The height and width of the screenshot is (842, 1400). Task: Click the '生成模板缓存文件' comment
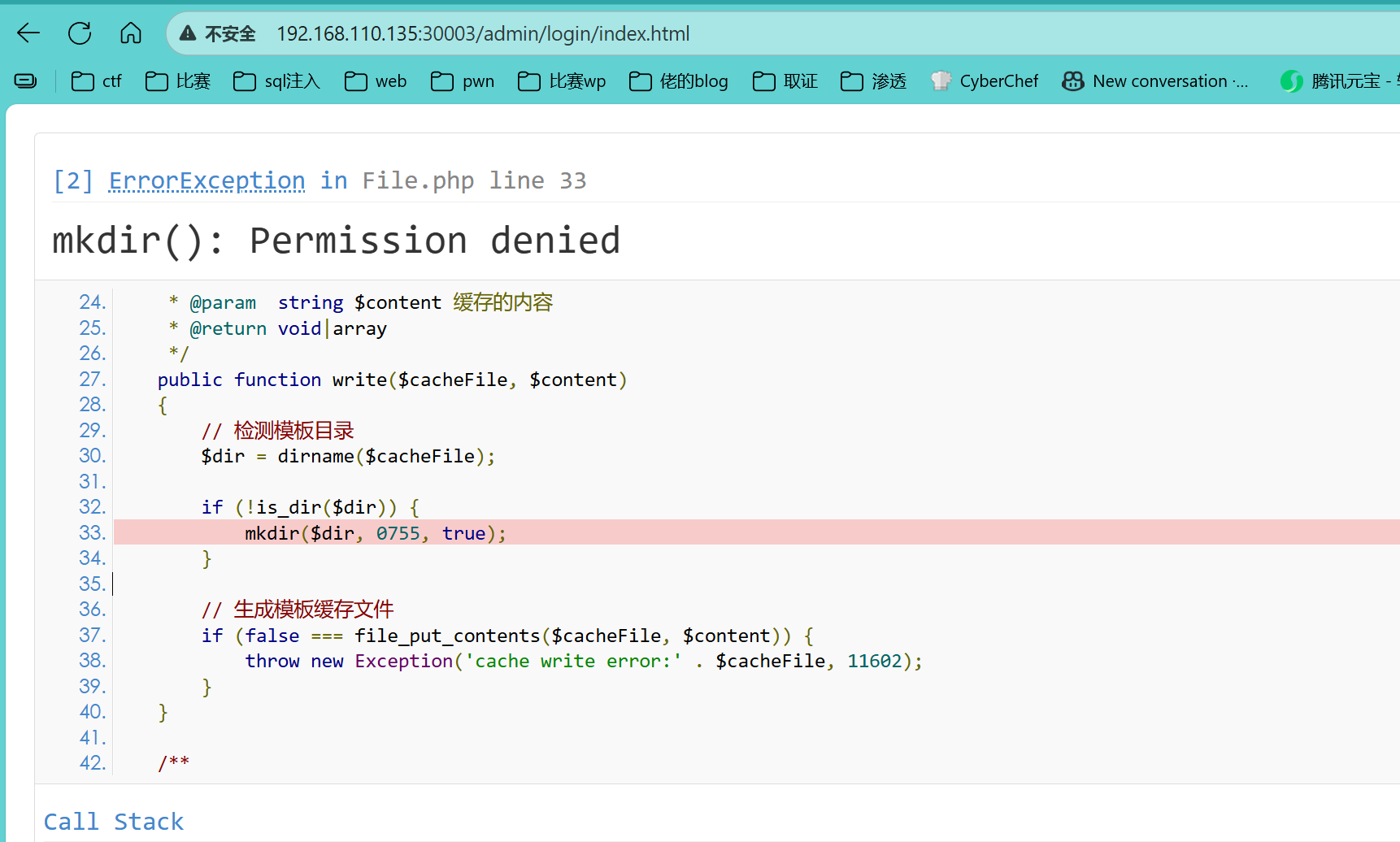click(x=298, y=610)
